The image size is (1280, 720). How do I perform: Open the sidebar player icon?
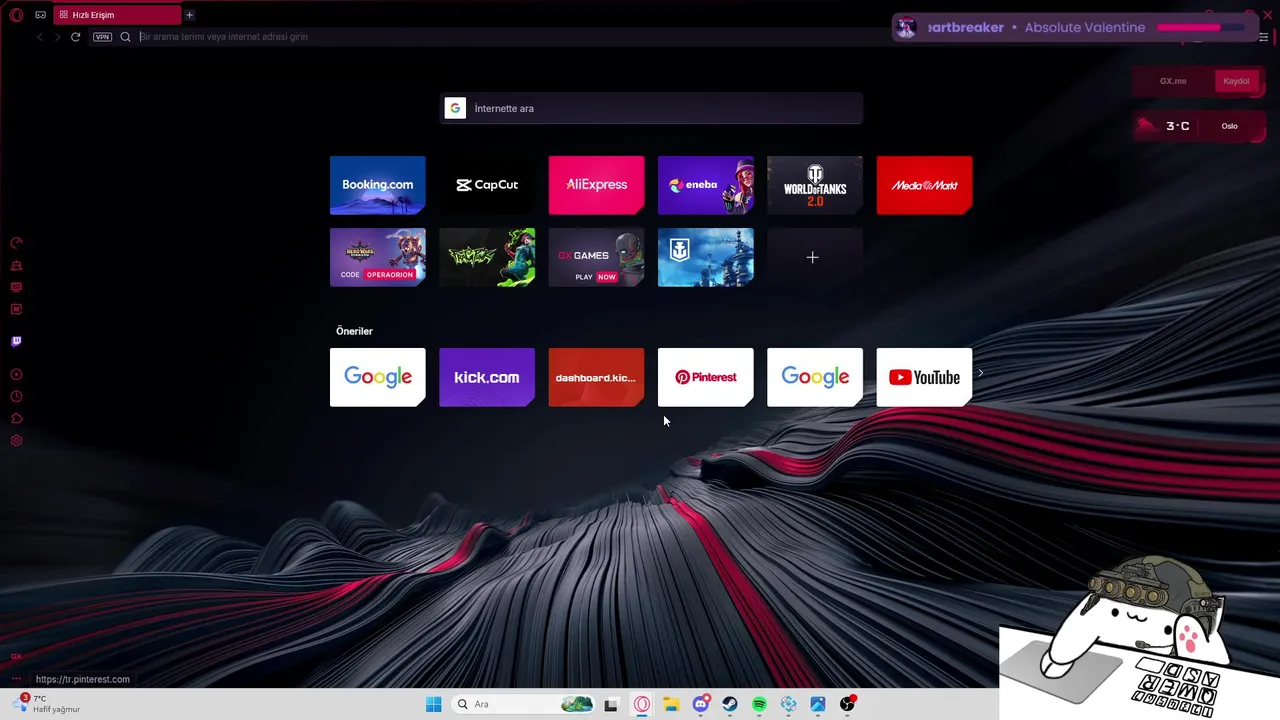pos(16,375)
